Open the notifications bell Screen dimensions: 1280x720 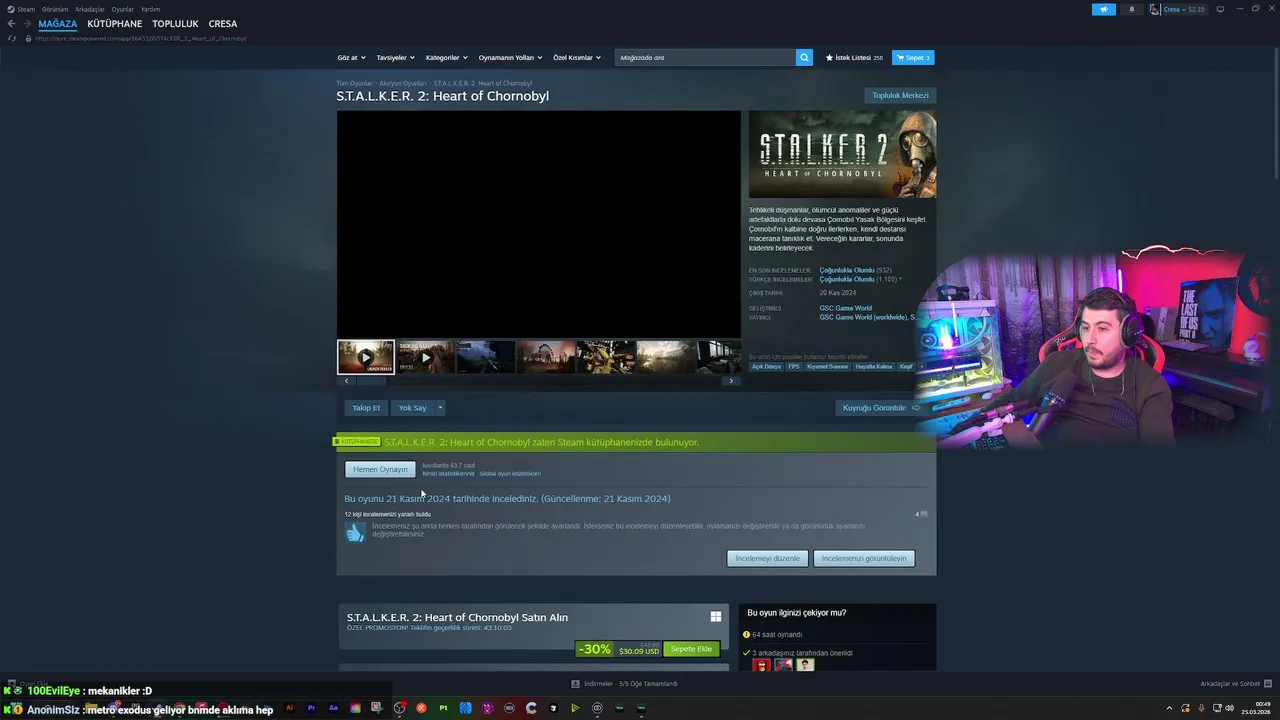point(1132,9)
